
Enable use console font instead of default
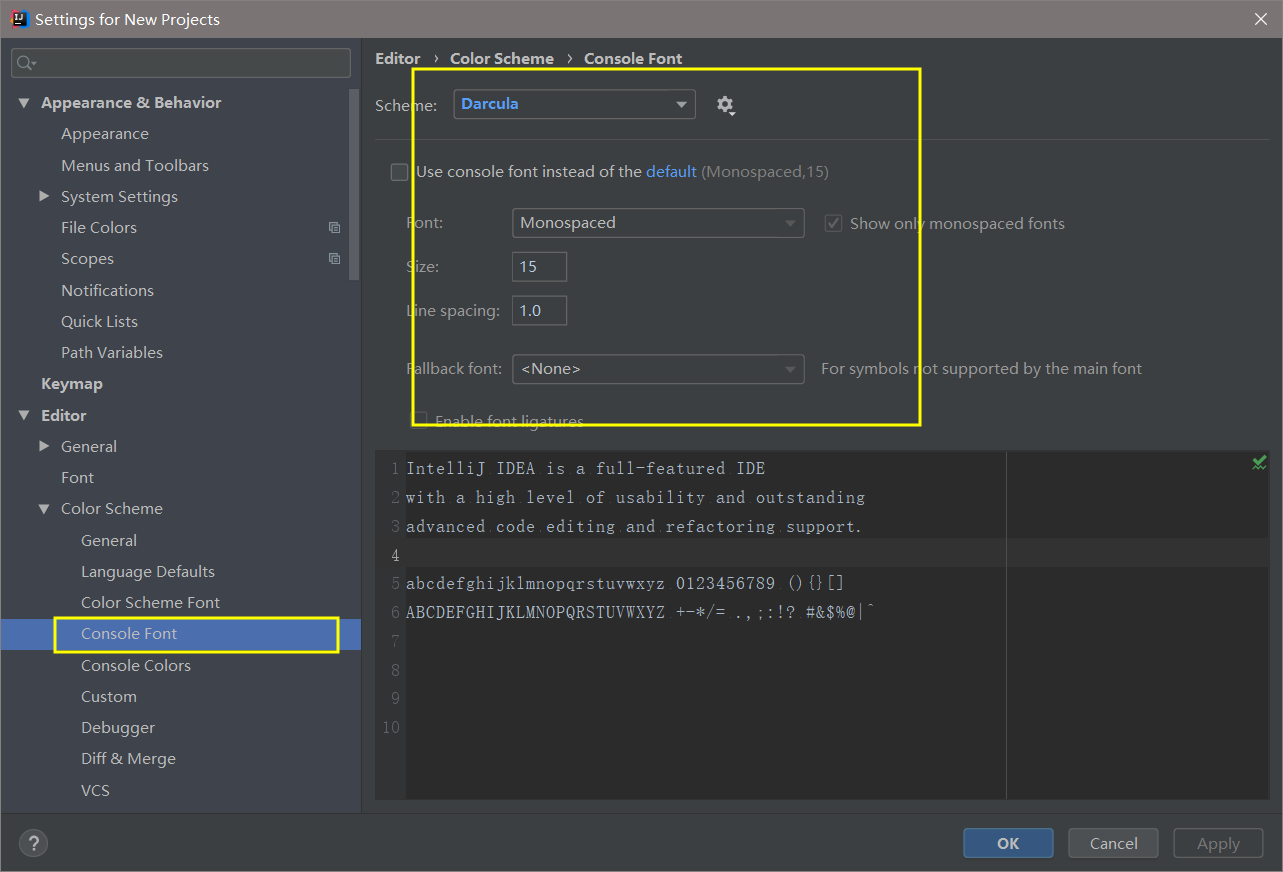pyautogui.click(x=399, y=172)
